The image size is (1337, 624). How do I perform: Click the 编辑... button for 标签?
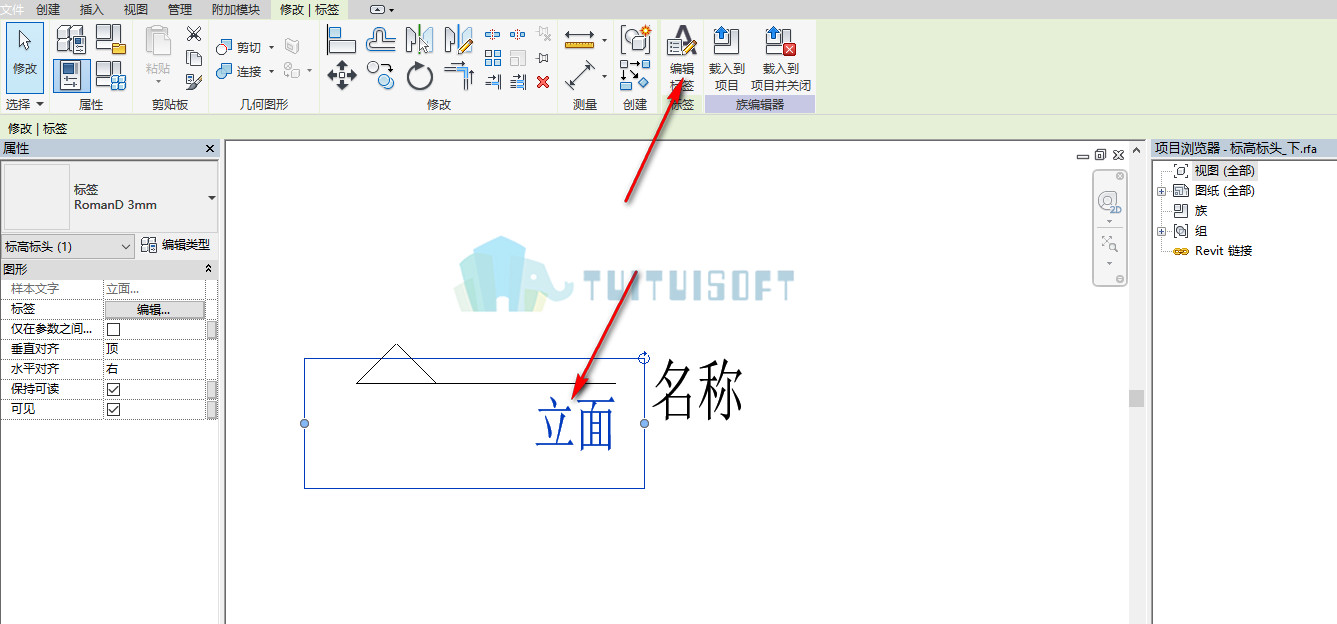click(x=153, y=309)
